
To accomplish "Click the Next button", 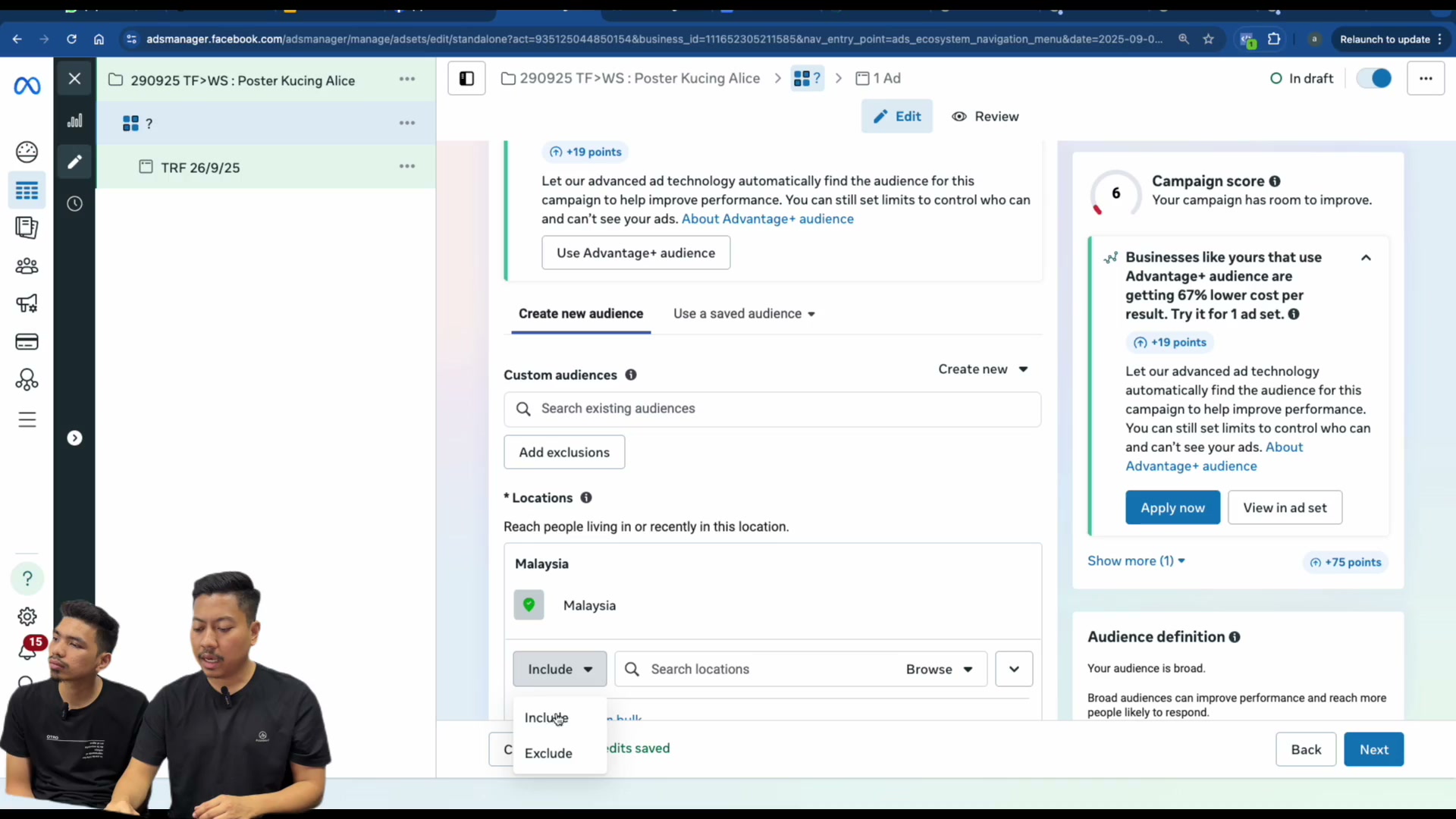I will [1373, 749].
